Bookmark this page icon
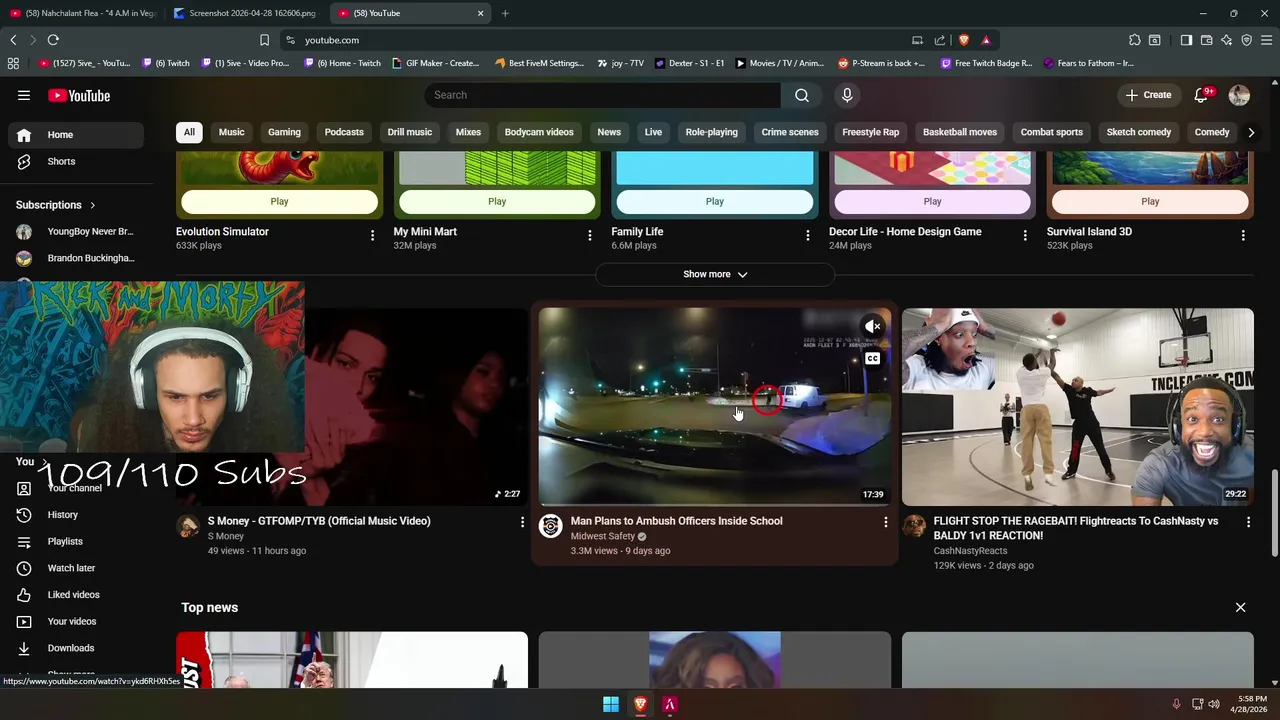Image resolution: width=1280 pixels, height=720 pixels. tap(264, 40)
